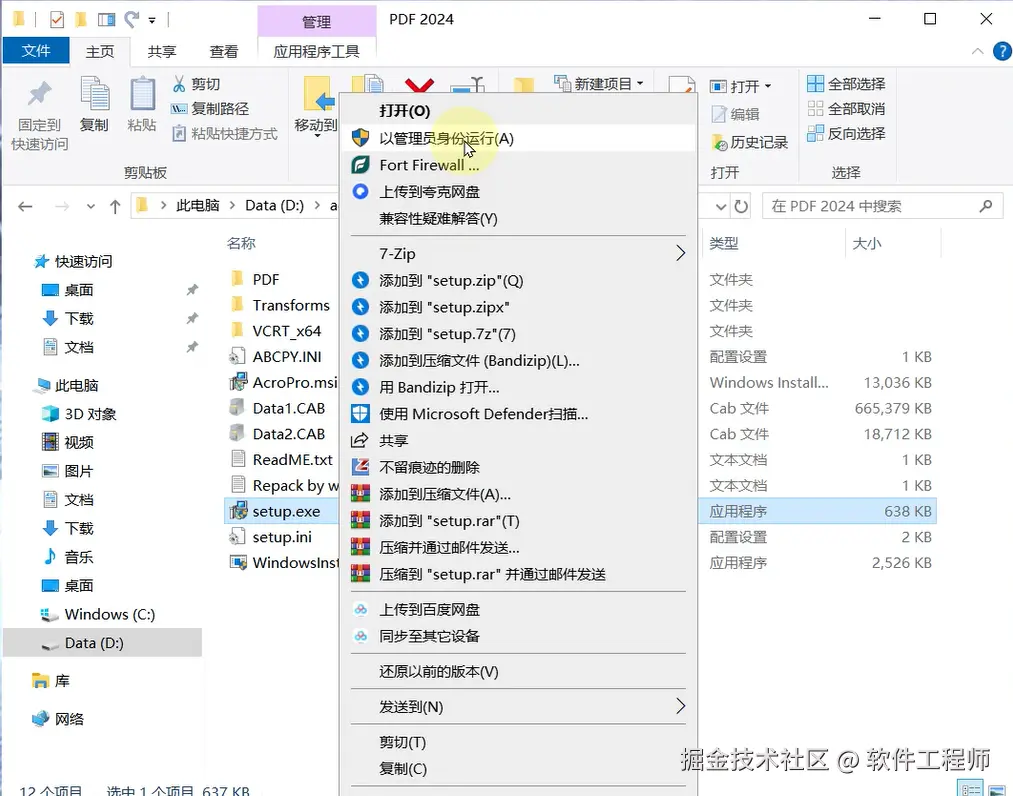Sync to other devices entry
Screen dimensions: 1013x796
click(518, 636)
